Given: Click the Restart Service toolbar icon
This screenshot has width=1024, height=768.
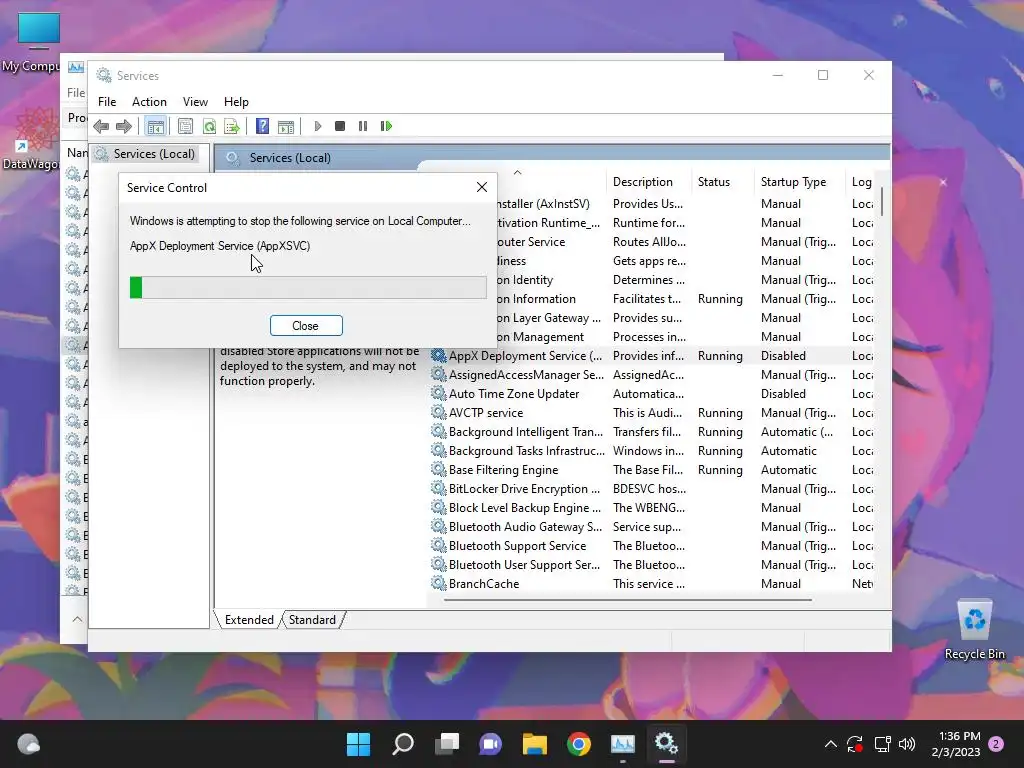Looking at the screenshot, I should (x=386, y=126).
